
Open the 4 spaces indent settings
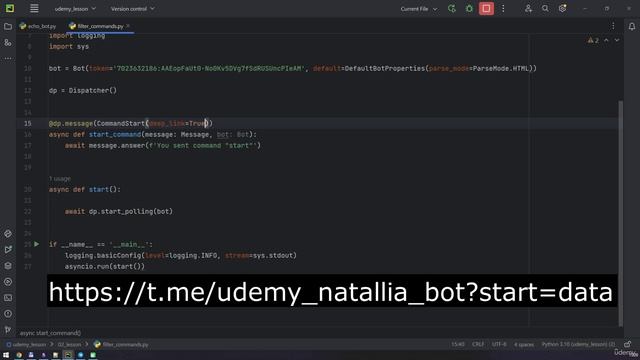pyautogui.click(x=524, y=344)
